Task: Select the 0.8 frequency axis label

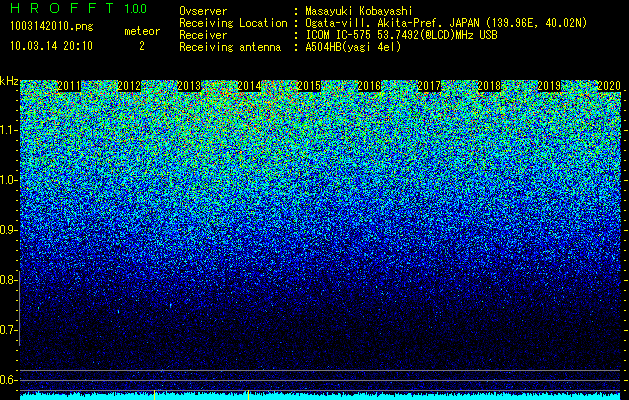Action: [x=8, y=280]
